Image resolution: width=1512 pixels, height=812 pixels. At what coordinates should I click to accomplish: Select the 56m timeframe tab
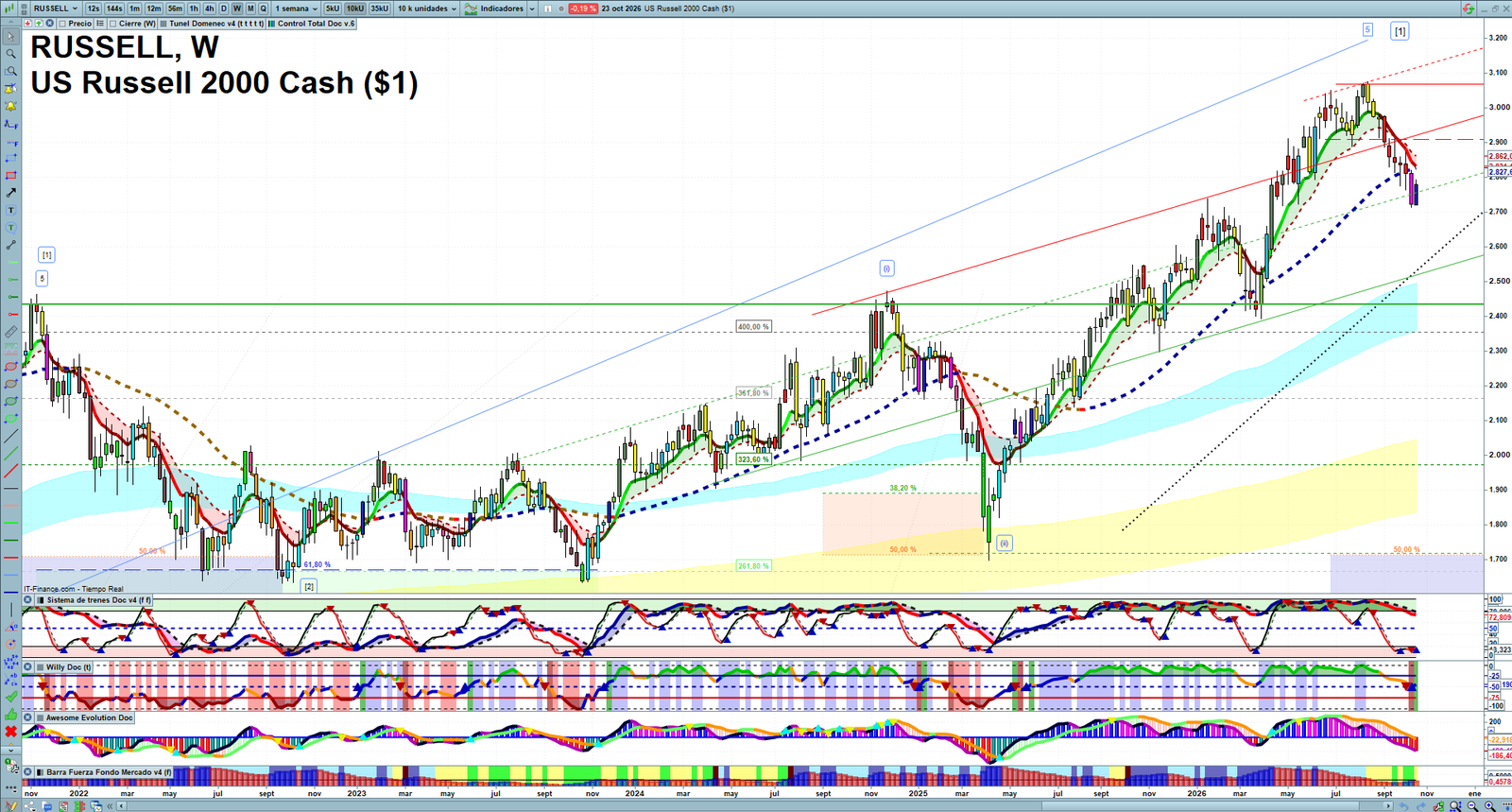175,9
